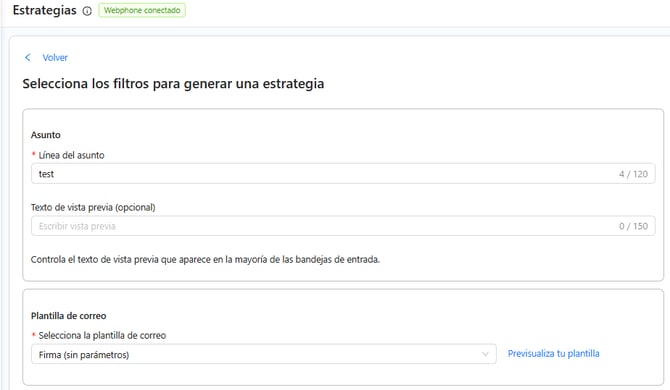This screenshot has width=670, height=390.
Task: Click the back arrow beside Volver
Action: [x=28, y=58]
